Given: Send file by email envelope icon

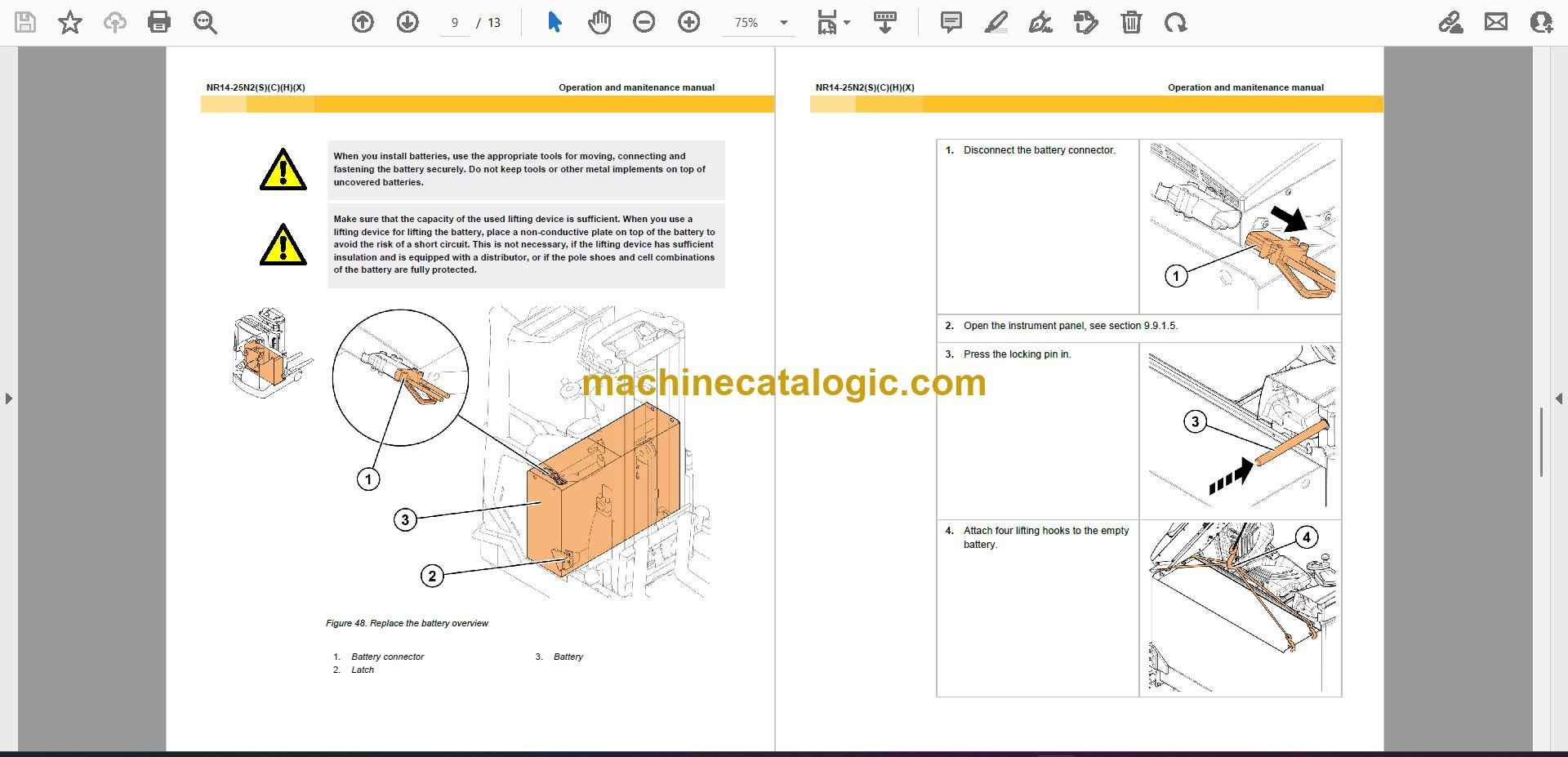Looking at the screenshot, I should [1496, 22].
